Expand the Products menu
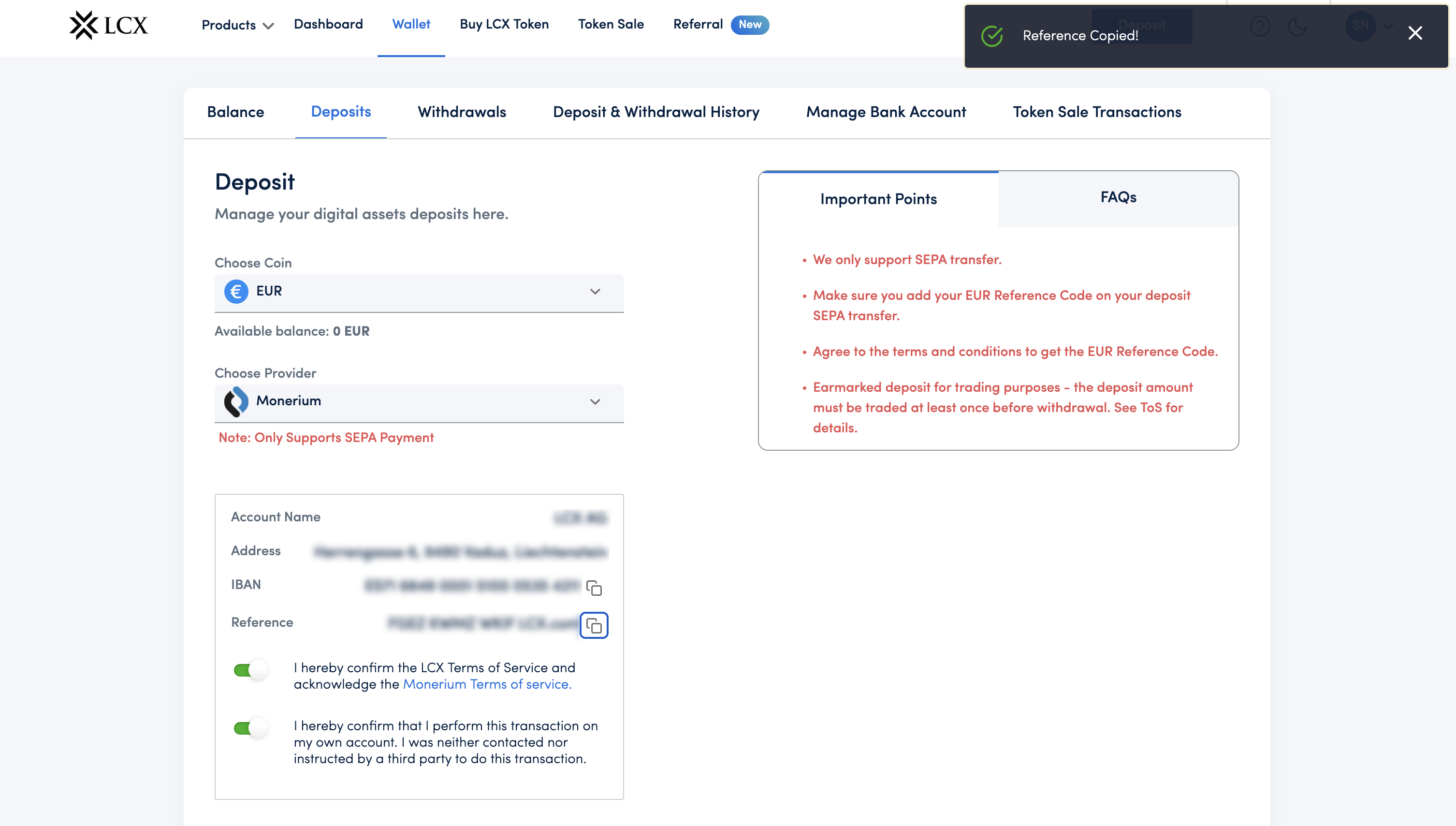 pos(237,25)
